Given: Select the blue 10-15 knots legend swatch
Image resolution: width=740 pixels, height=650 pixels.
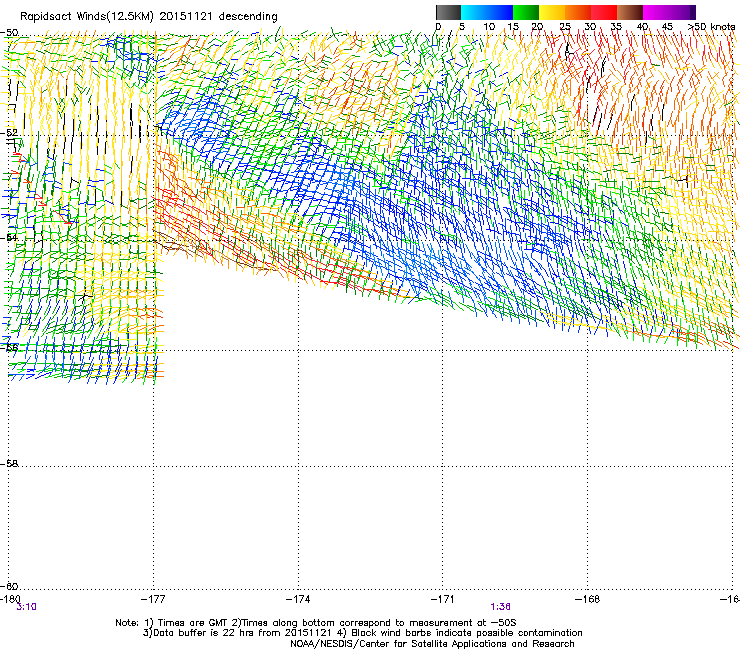Looking at the screenshot, I should click(500, 12).
